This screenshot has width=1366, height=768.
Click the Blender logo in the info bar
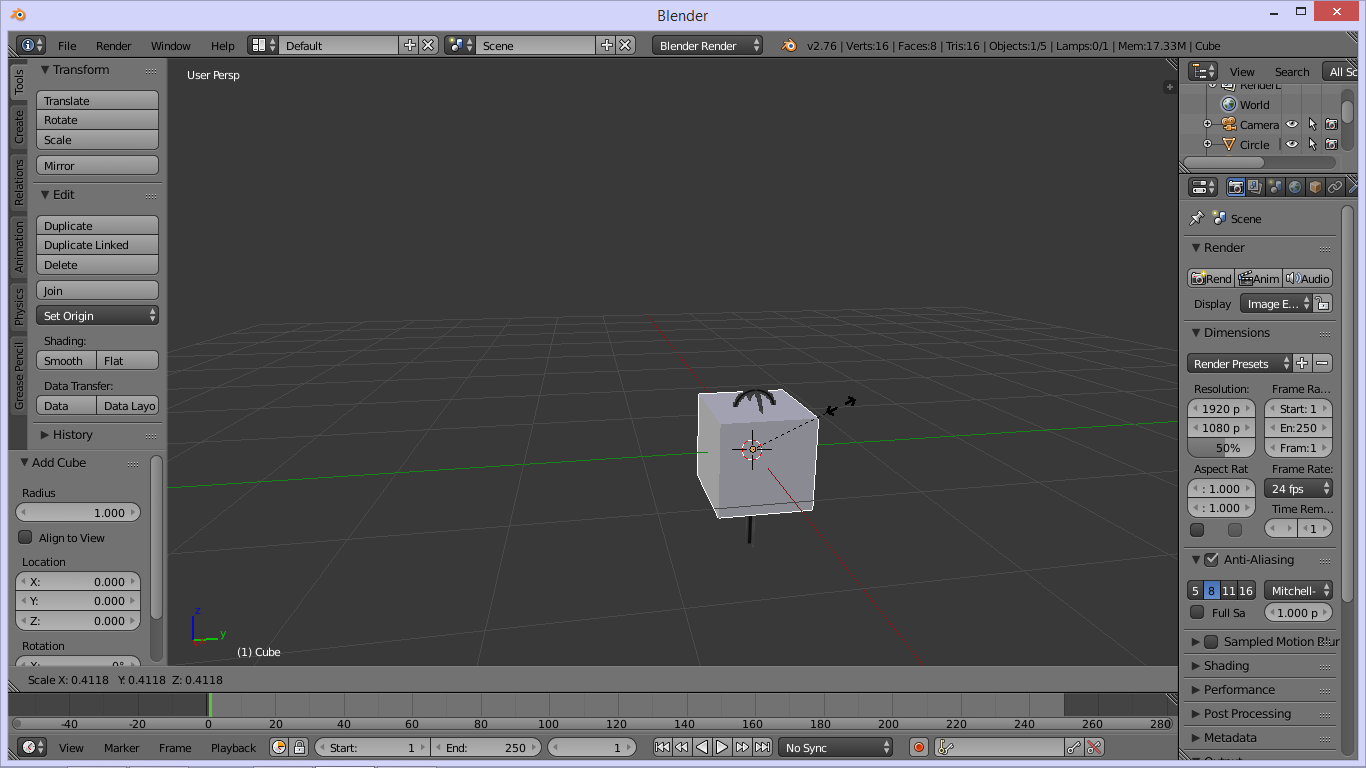789,45
